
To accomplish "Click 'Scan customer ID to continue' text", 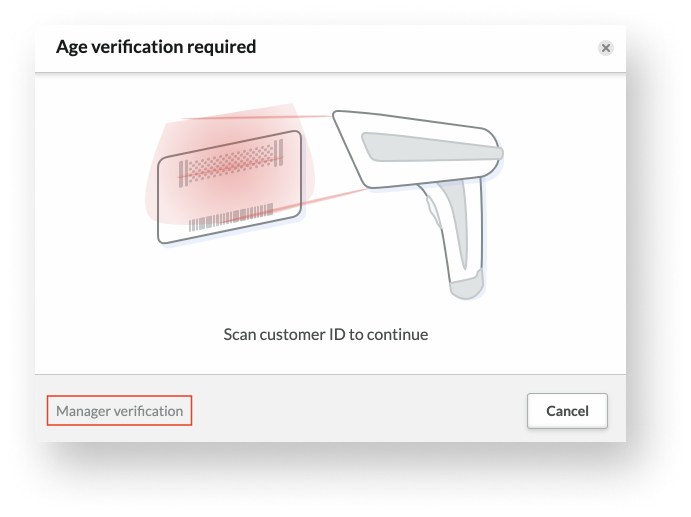I will point(326,334).
